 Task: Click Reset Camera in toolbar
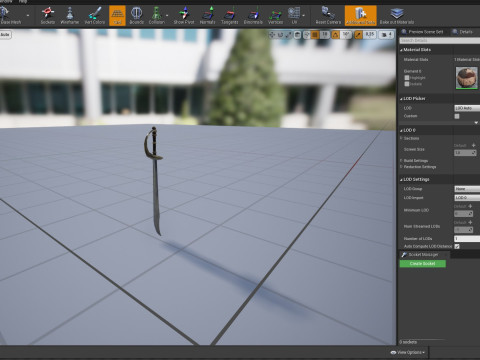(328, 15)
